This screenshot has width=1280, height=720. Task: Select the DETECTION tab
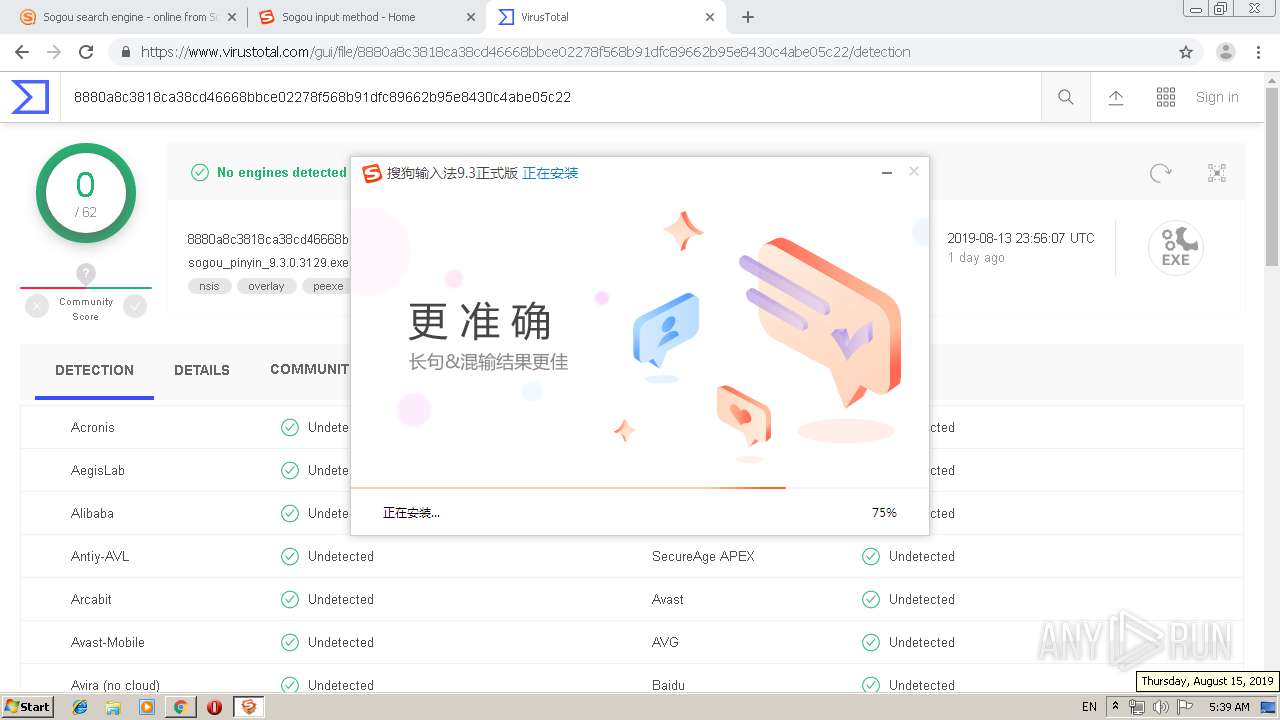pyautogui.click(x=94, y=370)
